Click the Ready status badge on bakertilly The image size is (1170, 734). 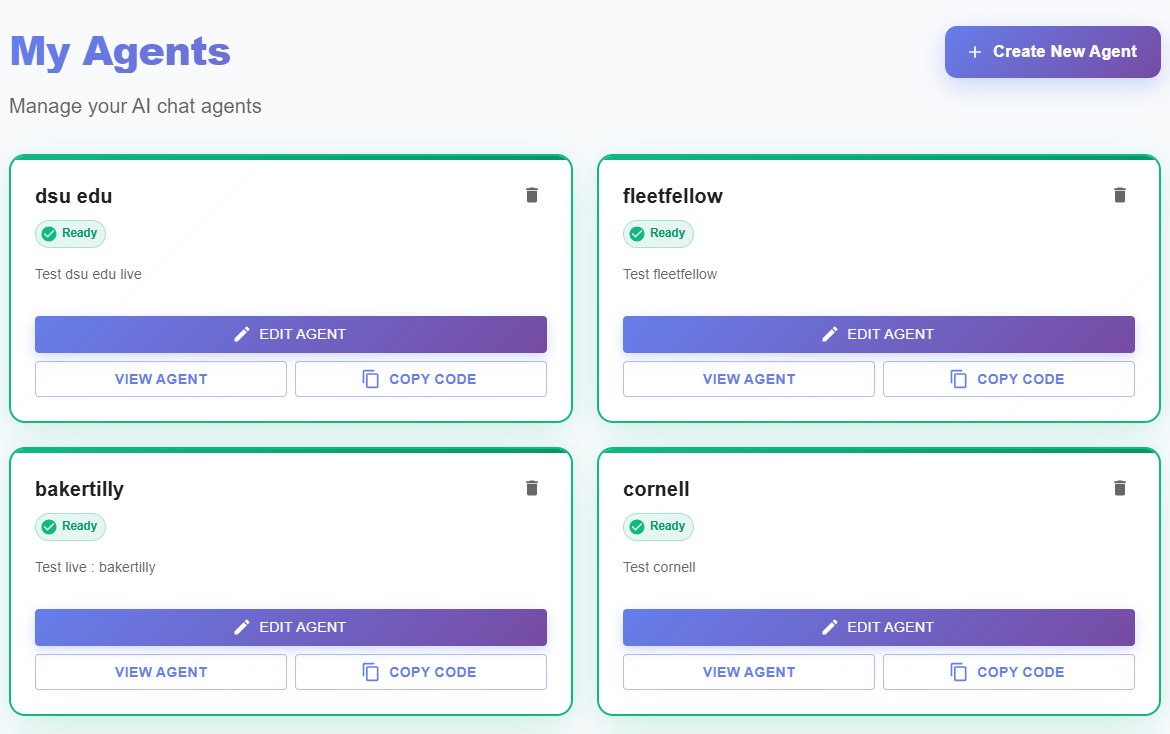pos(70,527)
